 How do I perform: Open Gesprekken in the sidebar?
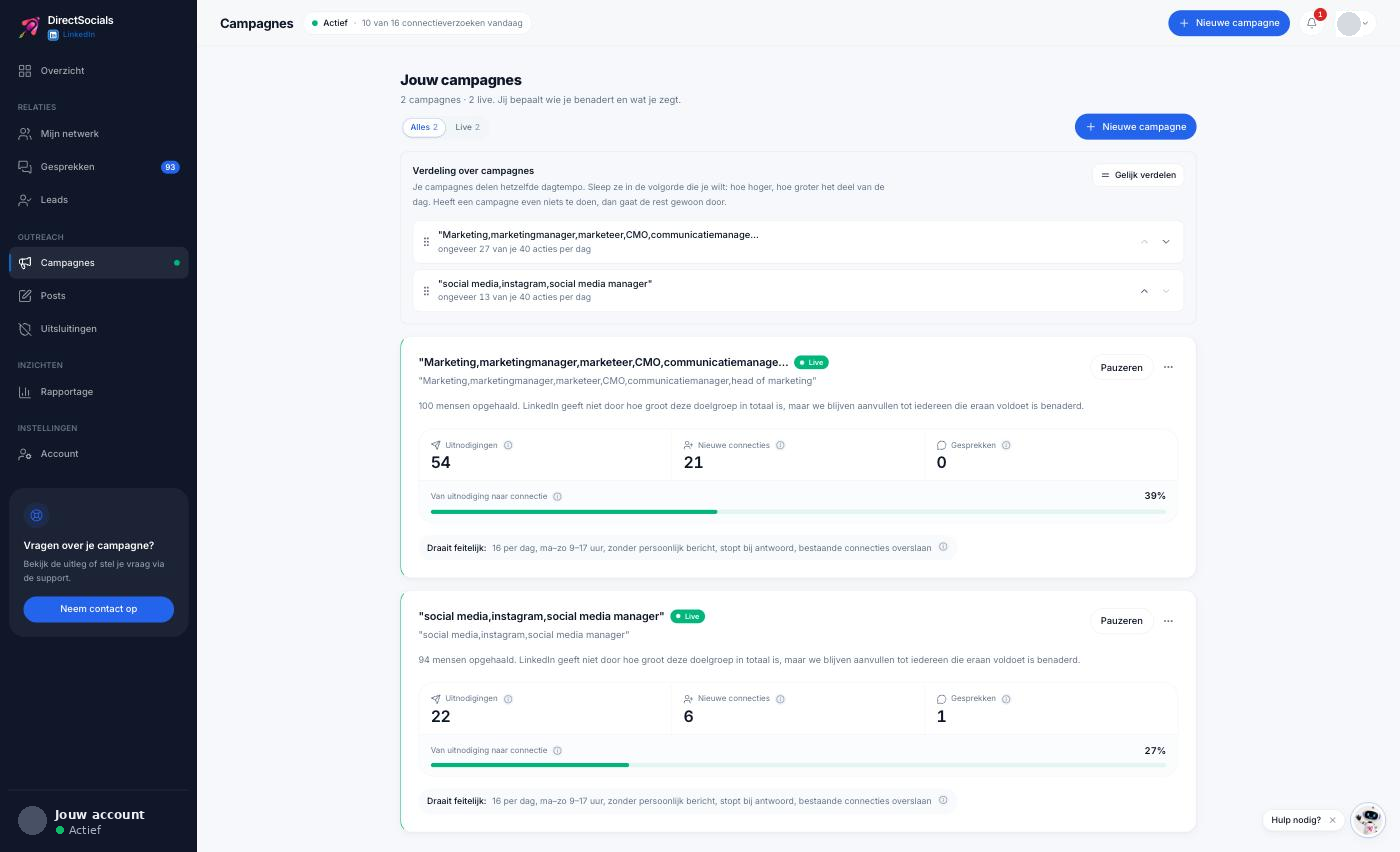(98, 167)
